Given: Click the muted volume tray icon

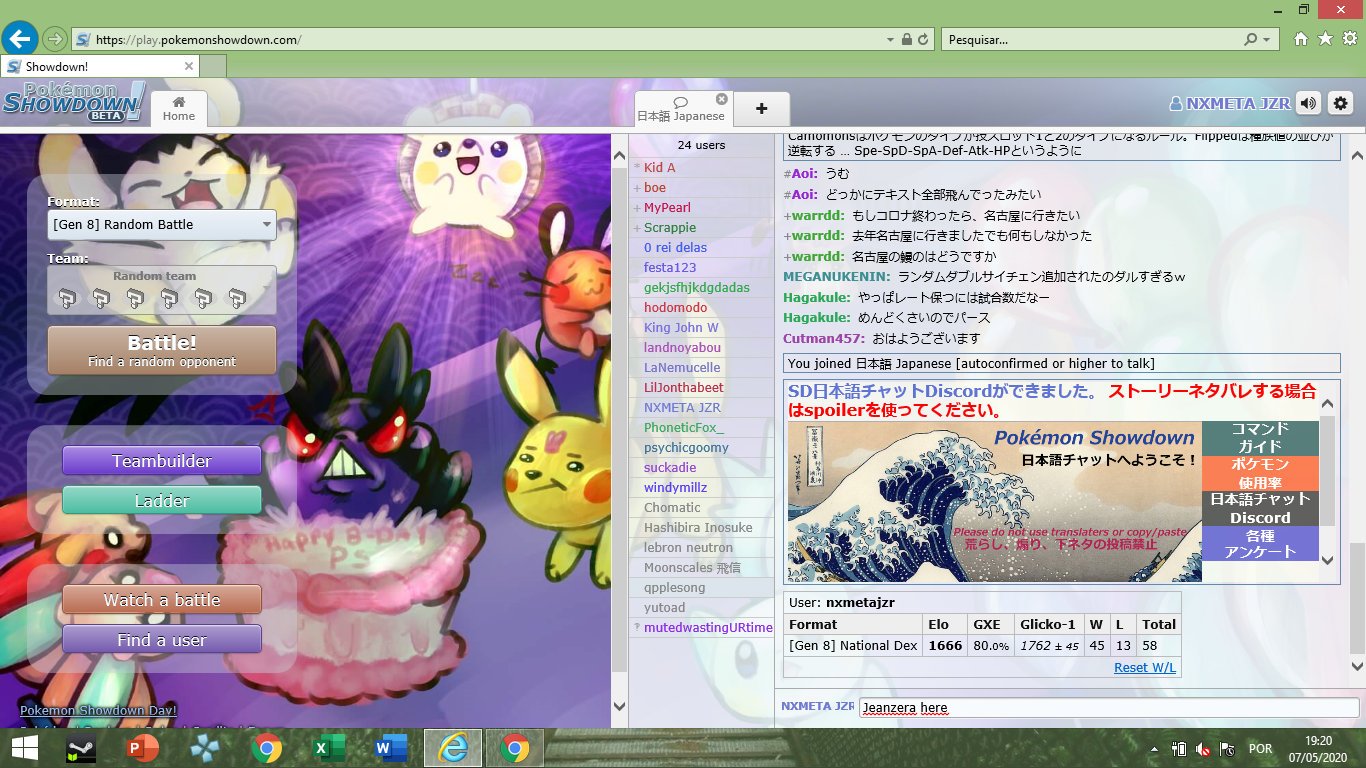Looking at the screenshot, I should [1203, 748].
